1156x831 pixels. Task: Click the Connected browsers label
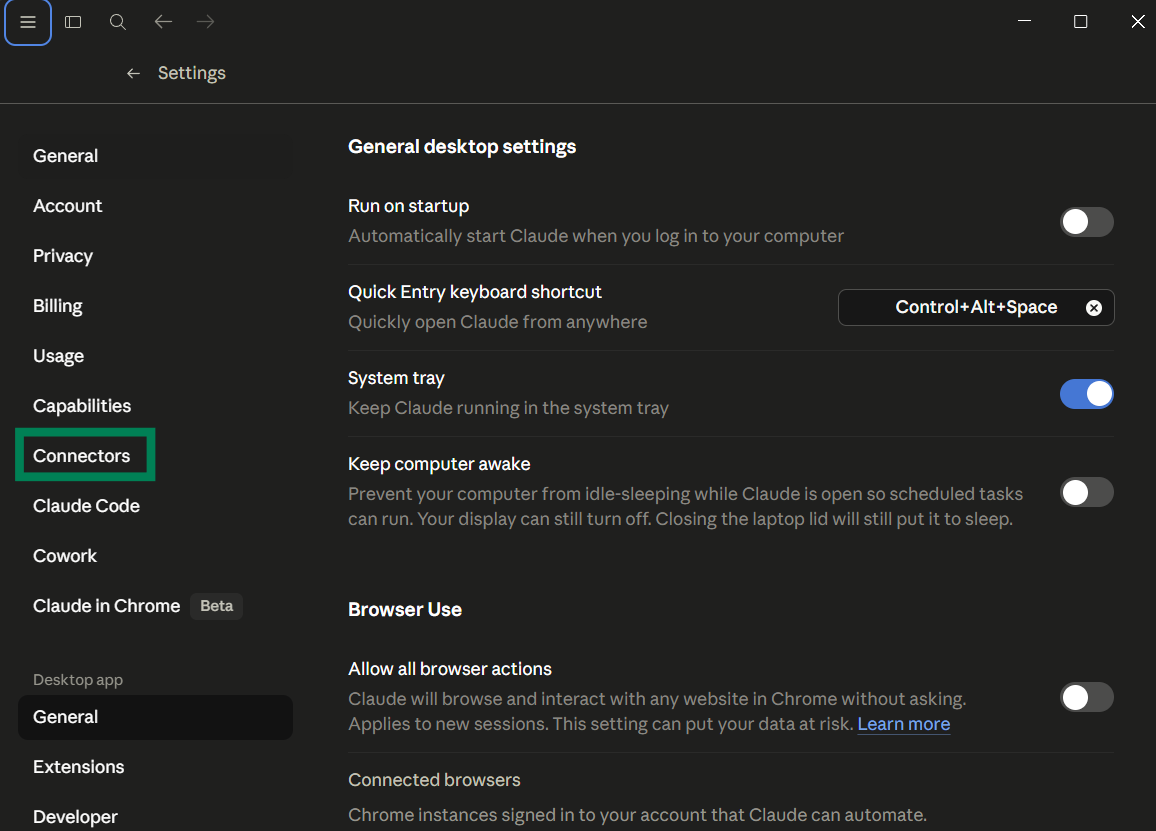pyautogui.click(x=434, y=780)
